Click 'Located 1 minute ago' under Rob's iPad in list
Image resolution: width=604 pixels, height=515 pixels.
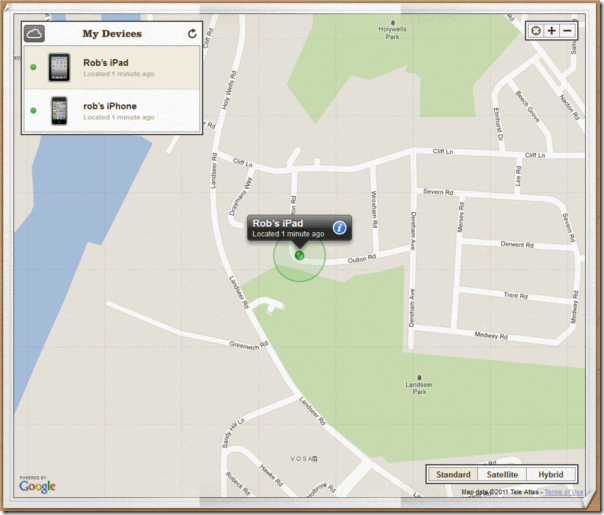[119, 74]
